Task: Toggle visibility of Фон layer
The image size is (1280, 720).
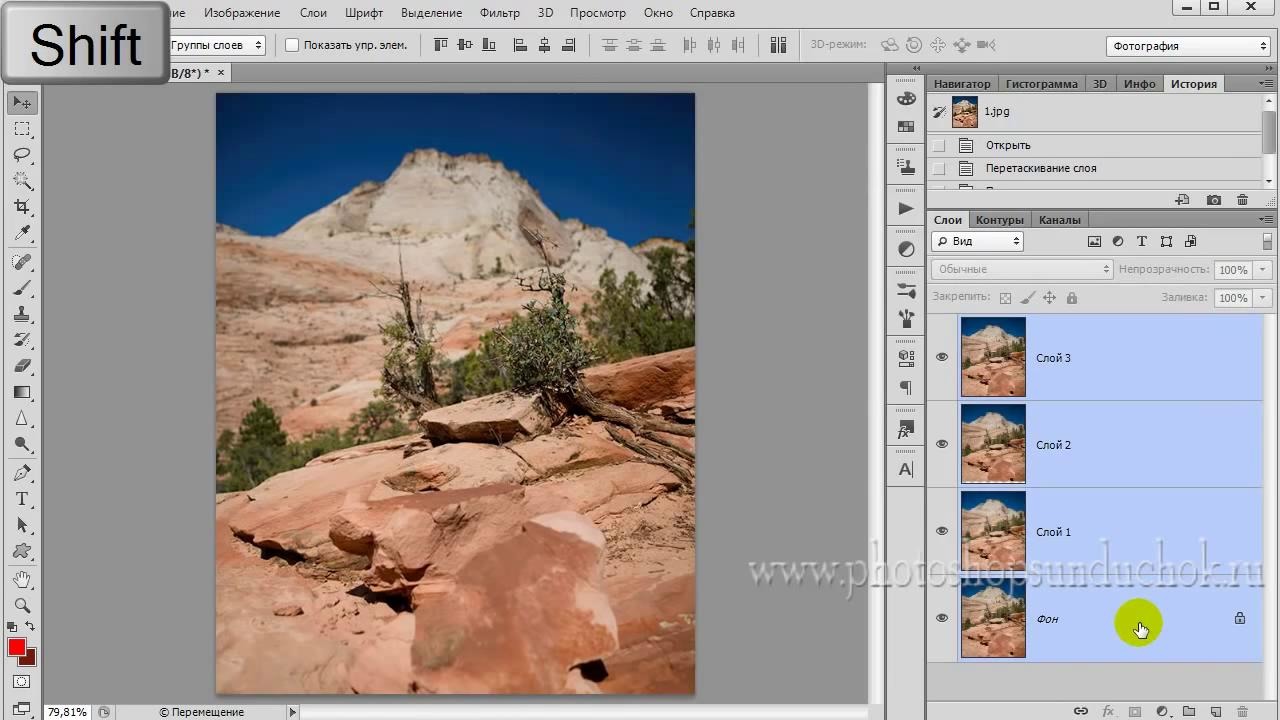Action: tap(942, 618)
